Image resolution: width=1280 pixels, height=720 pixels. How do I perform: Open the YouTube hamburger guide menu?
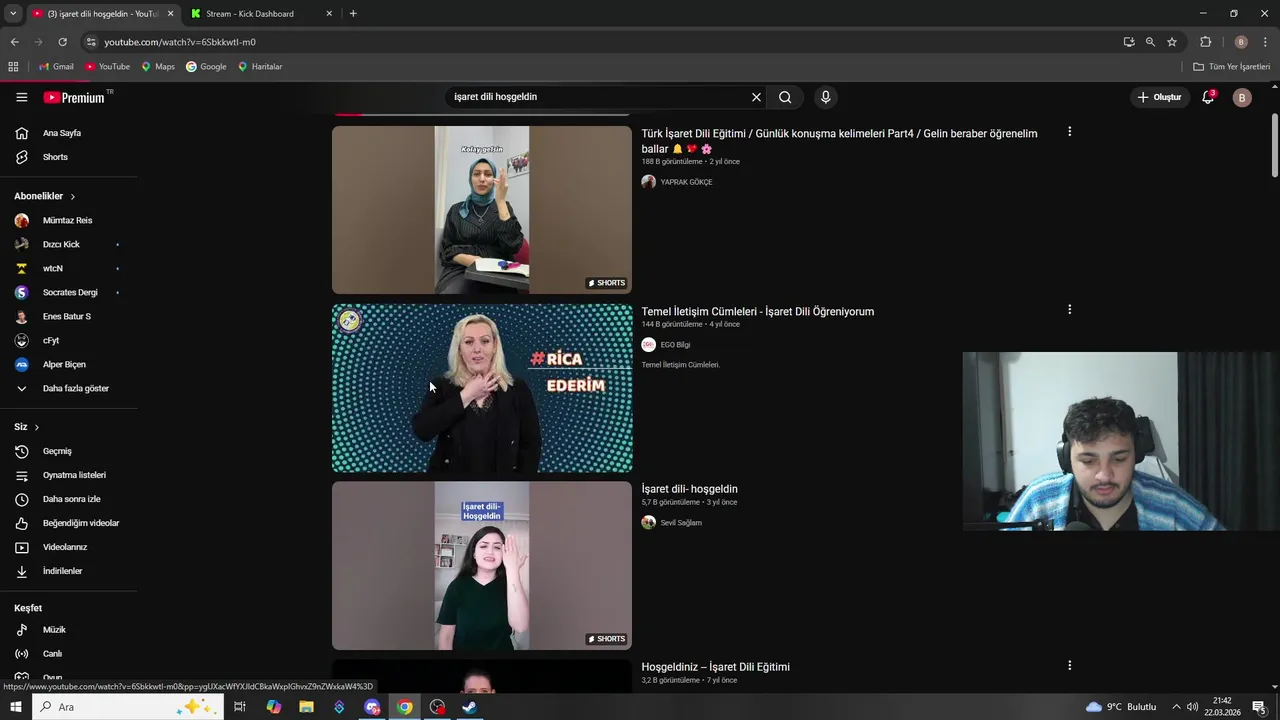tap(22, 97)
